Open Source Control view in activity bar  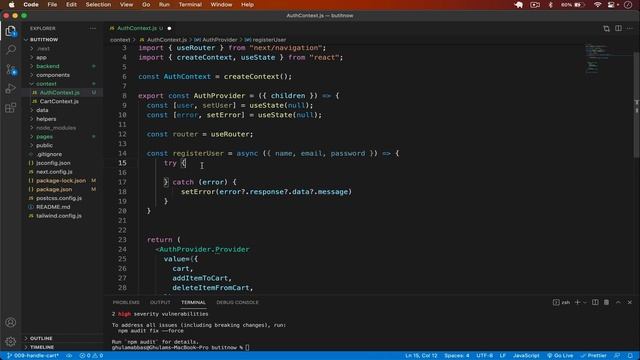point(11,69)
